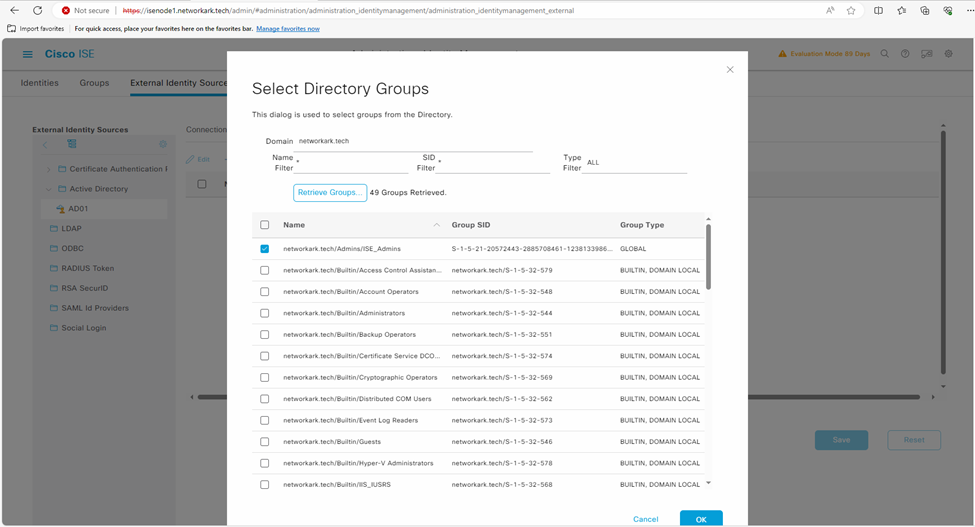Add page to favorites star icon
Screen dimensions: 975x527
851,11
